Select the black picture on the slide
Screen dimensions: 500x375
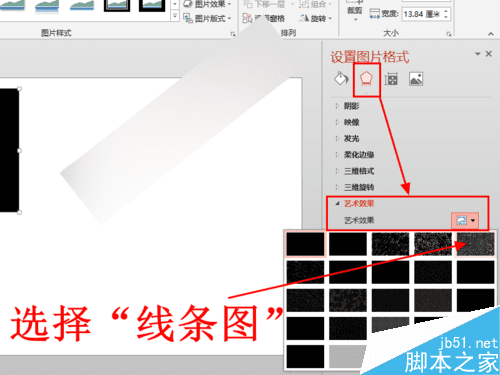pos(9,150)
